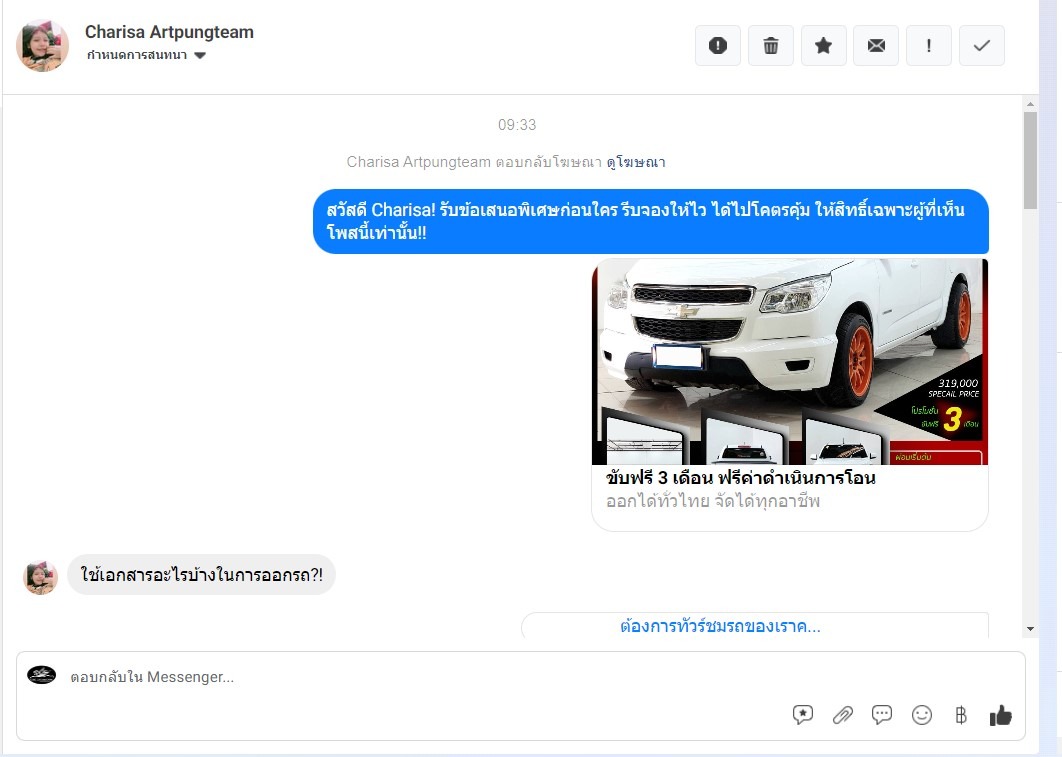Click the page avatar beside reply box
Image resolution: width=1062 pixels, height=757 pixels.
[41, 675]
